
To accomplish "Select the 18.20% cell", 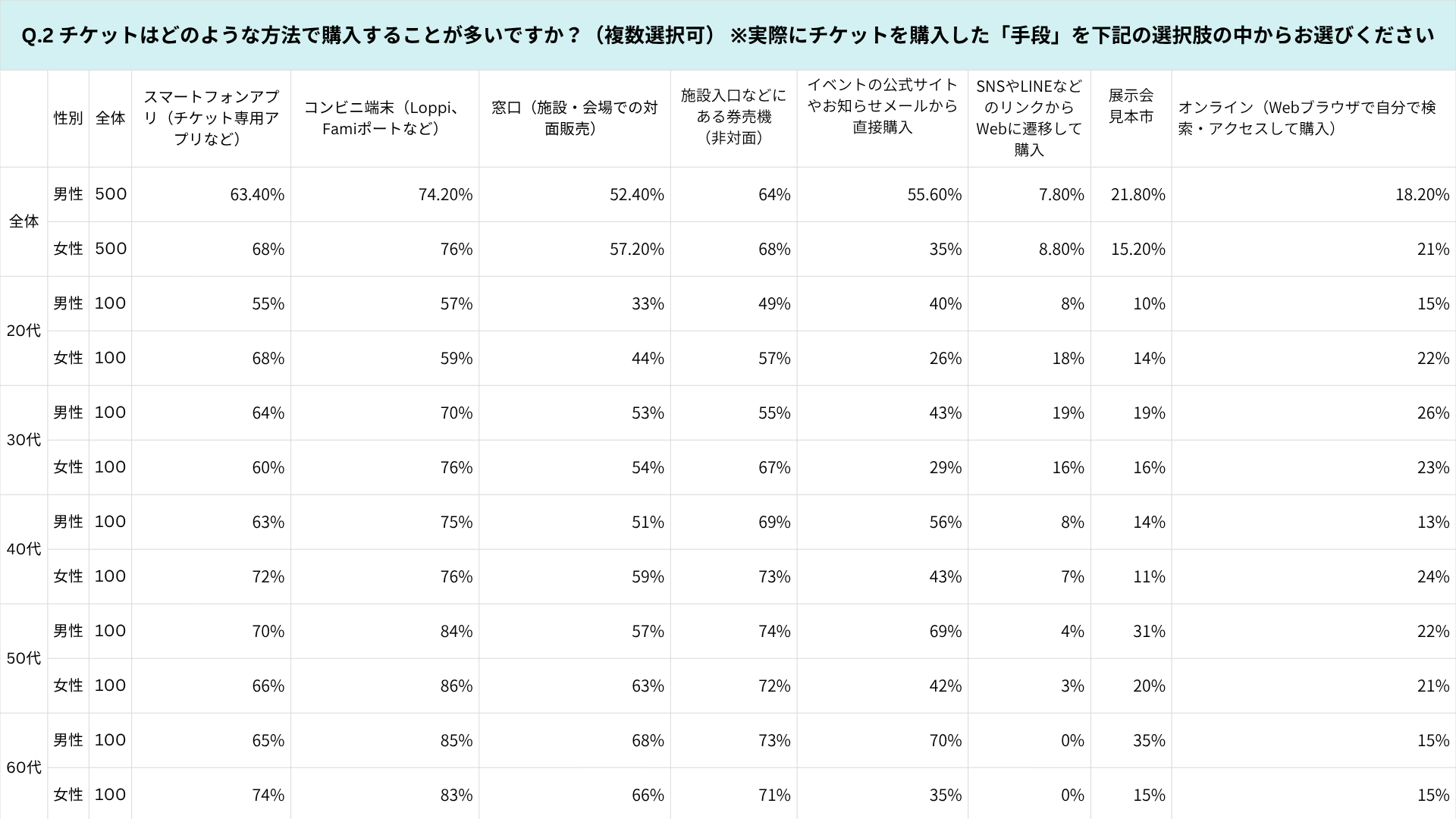I will click(x=1422, y=195).
